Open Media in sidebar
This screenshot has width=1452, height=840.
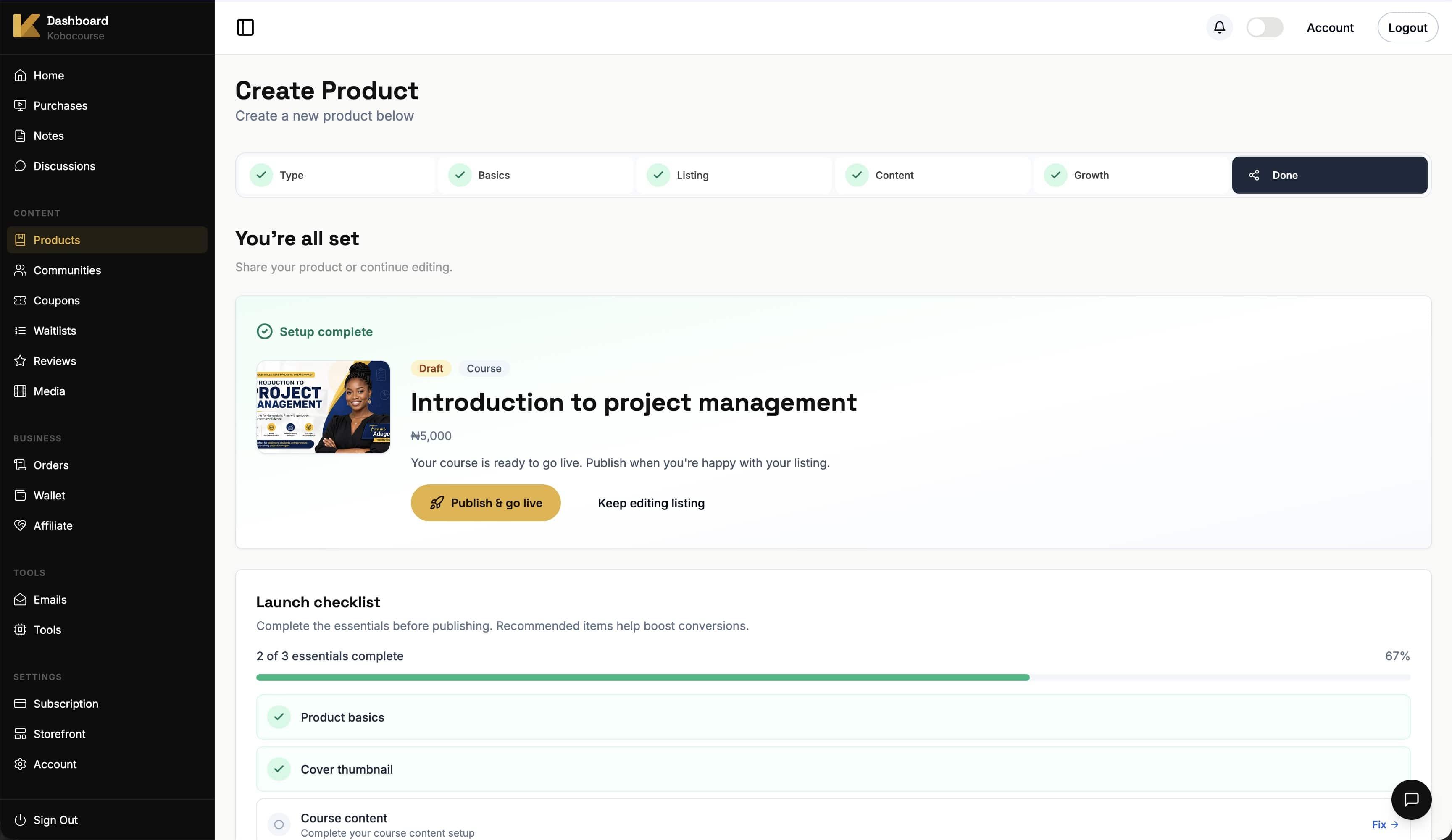click(107, 391)
